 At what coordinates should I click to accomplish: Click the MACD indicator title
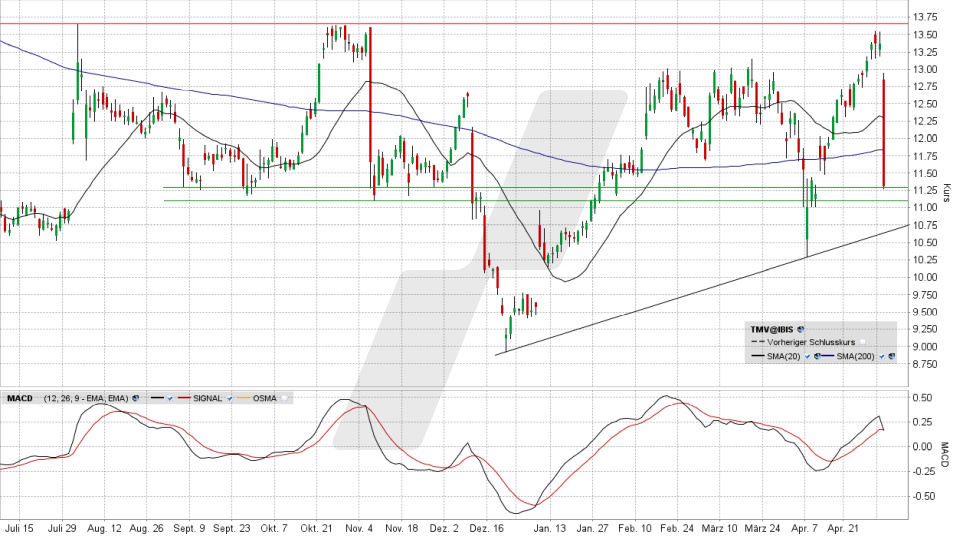coord(20,397)
